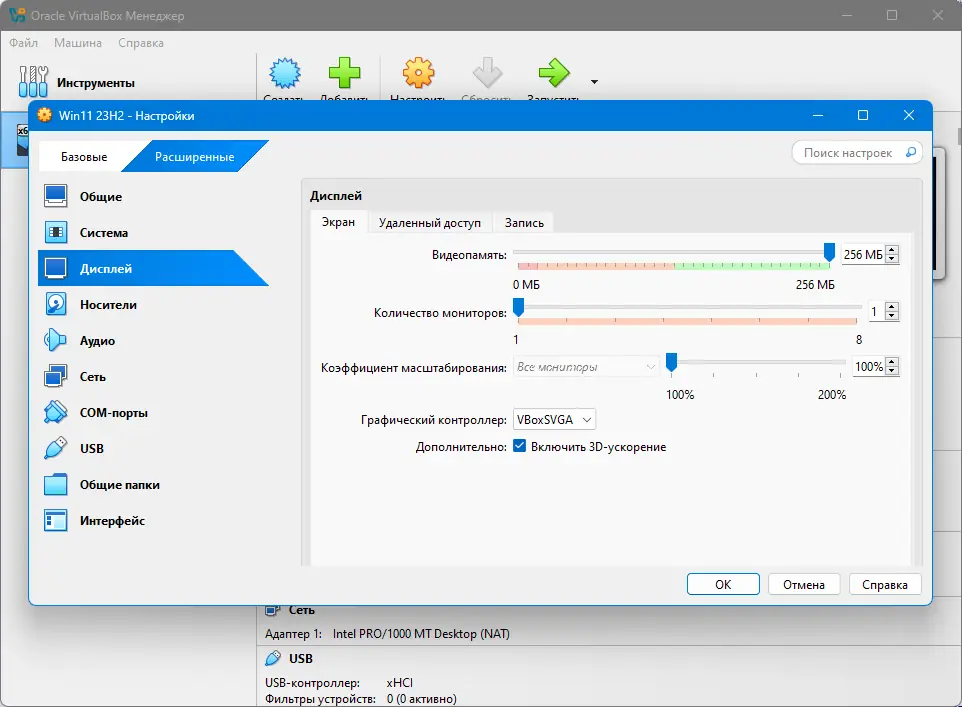Click the search magnifier icon
Viewport: 962px width, 707px height.
coord(911,152)
